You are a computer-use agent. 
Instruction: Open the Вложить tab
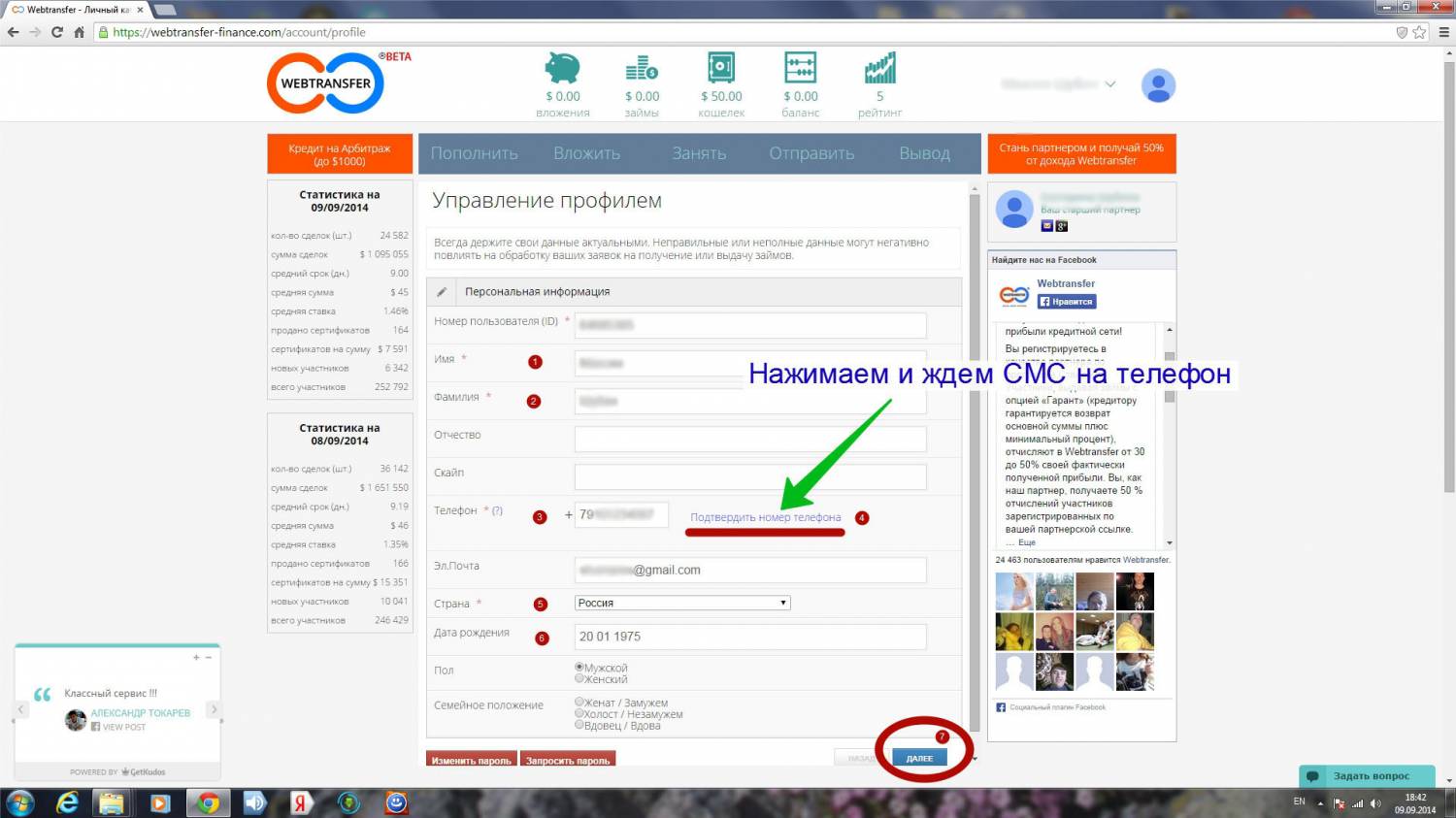pos(586,153)
